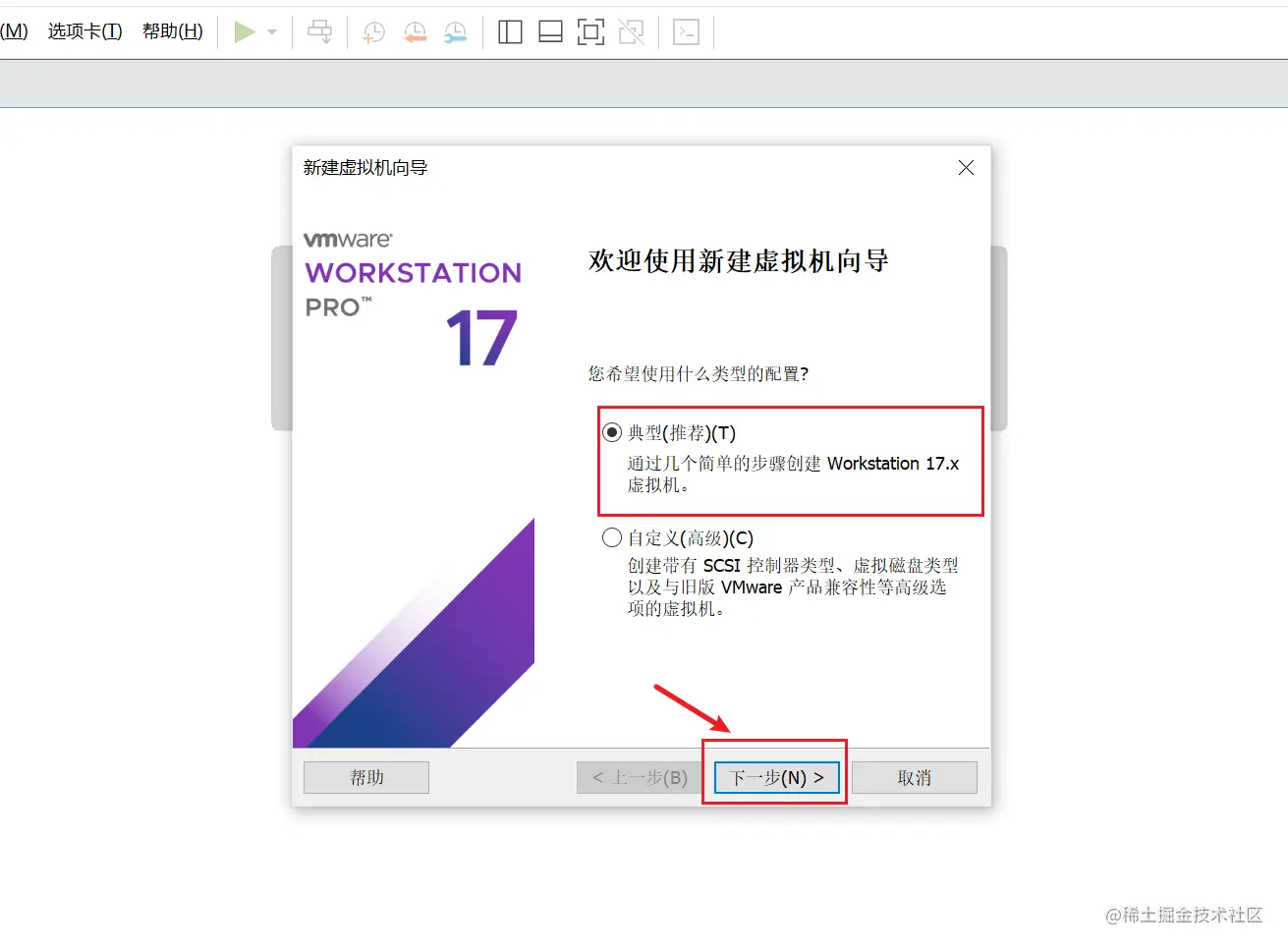Open the 帮助(H) menu
This screenshot has width=1288, height=950.
click(x=173, y=31)
